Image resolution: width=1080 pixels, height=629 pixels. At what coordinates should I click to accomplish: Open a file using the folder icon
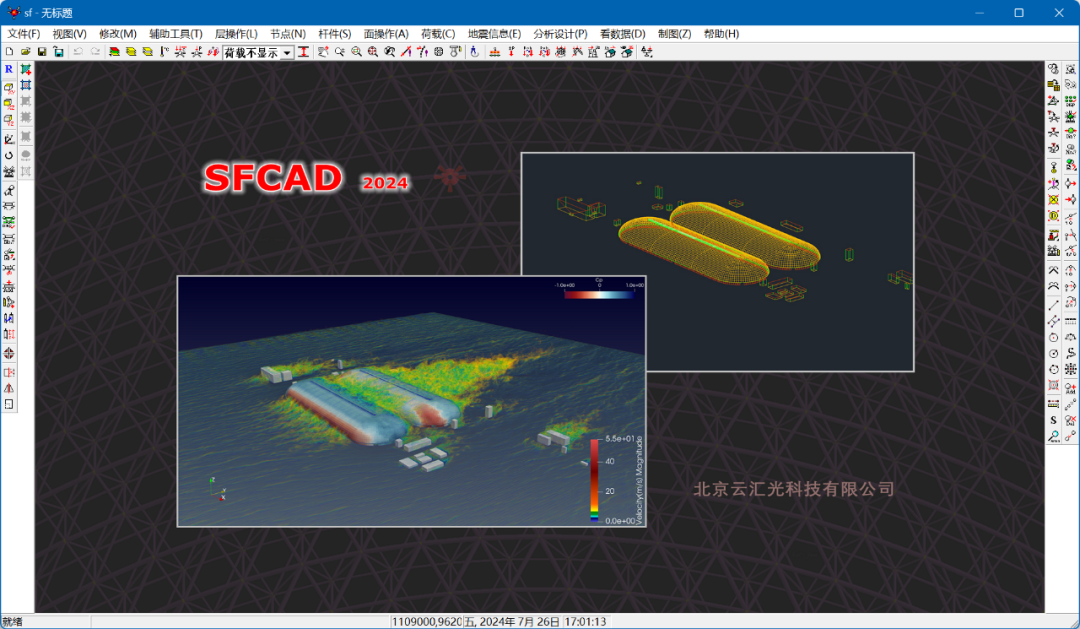pyautogui.click(x=26, y=52)
